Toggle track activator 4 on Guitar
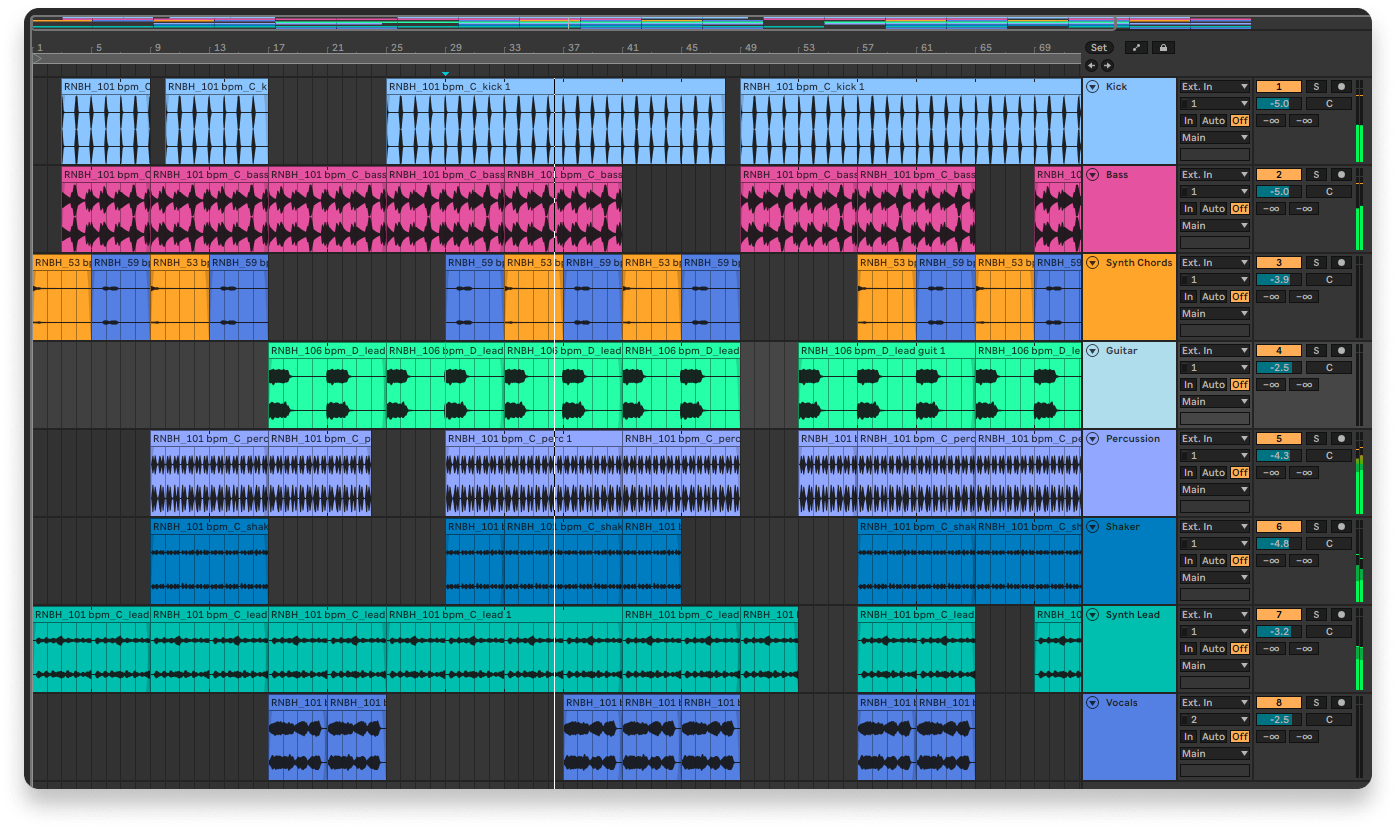The width and height of the screenshot is (1396, 829). pos(1279,352)
